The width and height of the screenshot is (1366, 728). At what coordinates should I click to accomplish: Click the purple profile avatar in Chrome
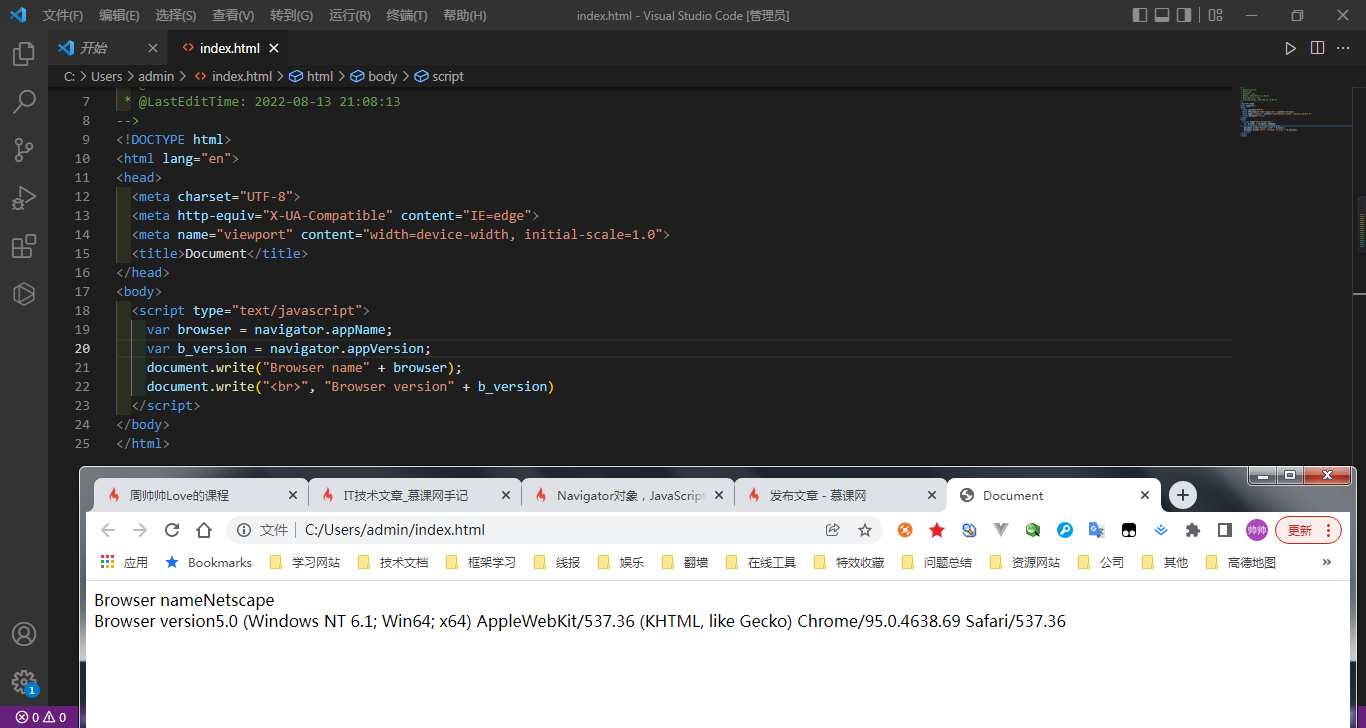[x=1257, y=530]
